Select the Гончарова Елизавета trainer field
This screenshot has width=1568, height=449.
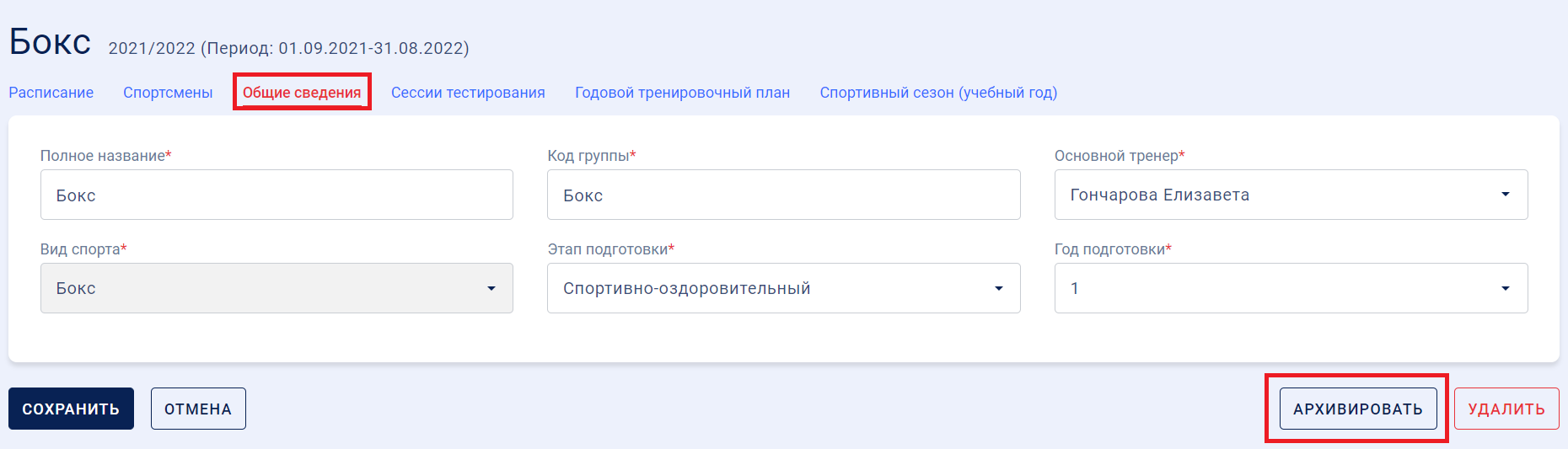[x=1291, y=195]
